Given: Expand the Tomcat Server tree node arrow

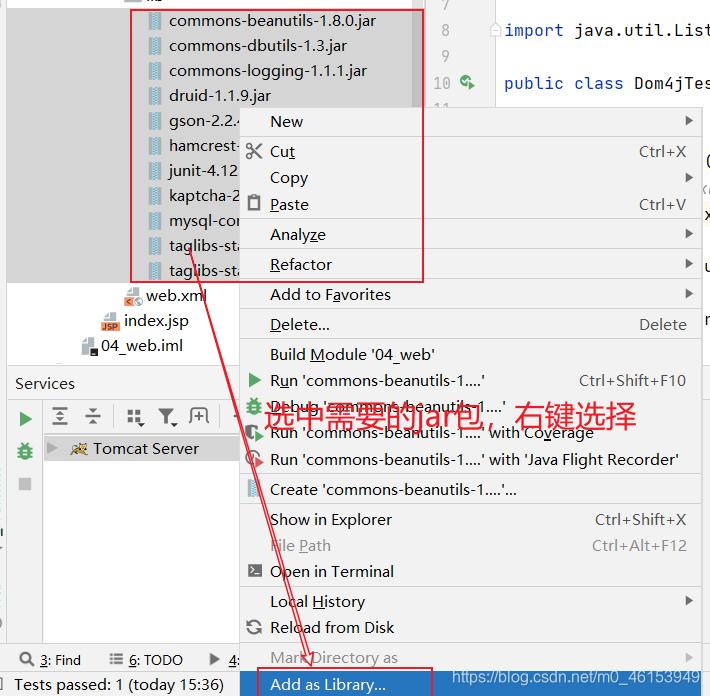Looking at the screenshot, I should click(x=53, y=448).
